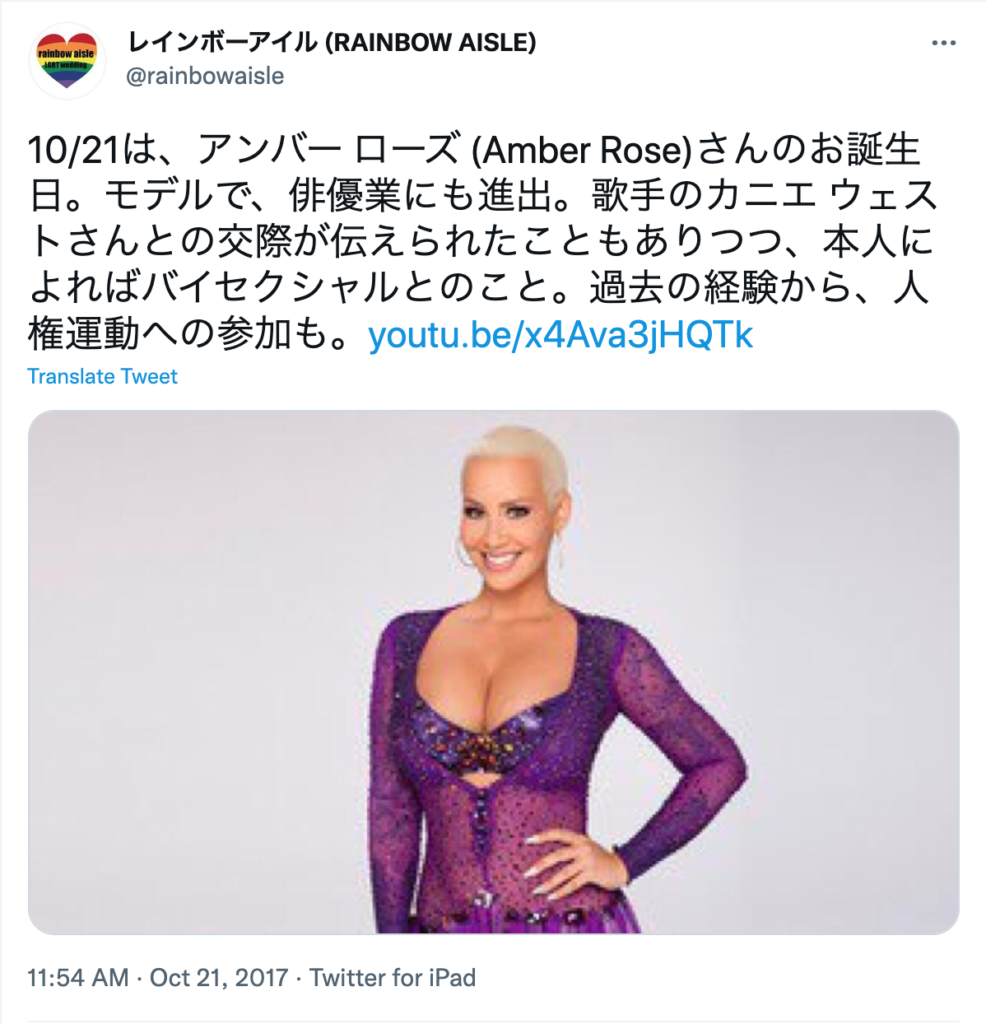
Task: Click the "(Amber Rose)" text in tweet
Action: click(x=580, y=151)
